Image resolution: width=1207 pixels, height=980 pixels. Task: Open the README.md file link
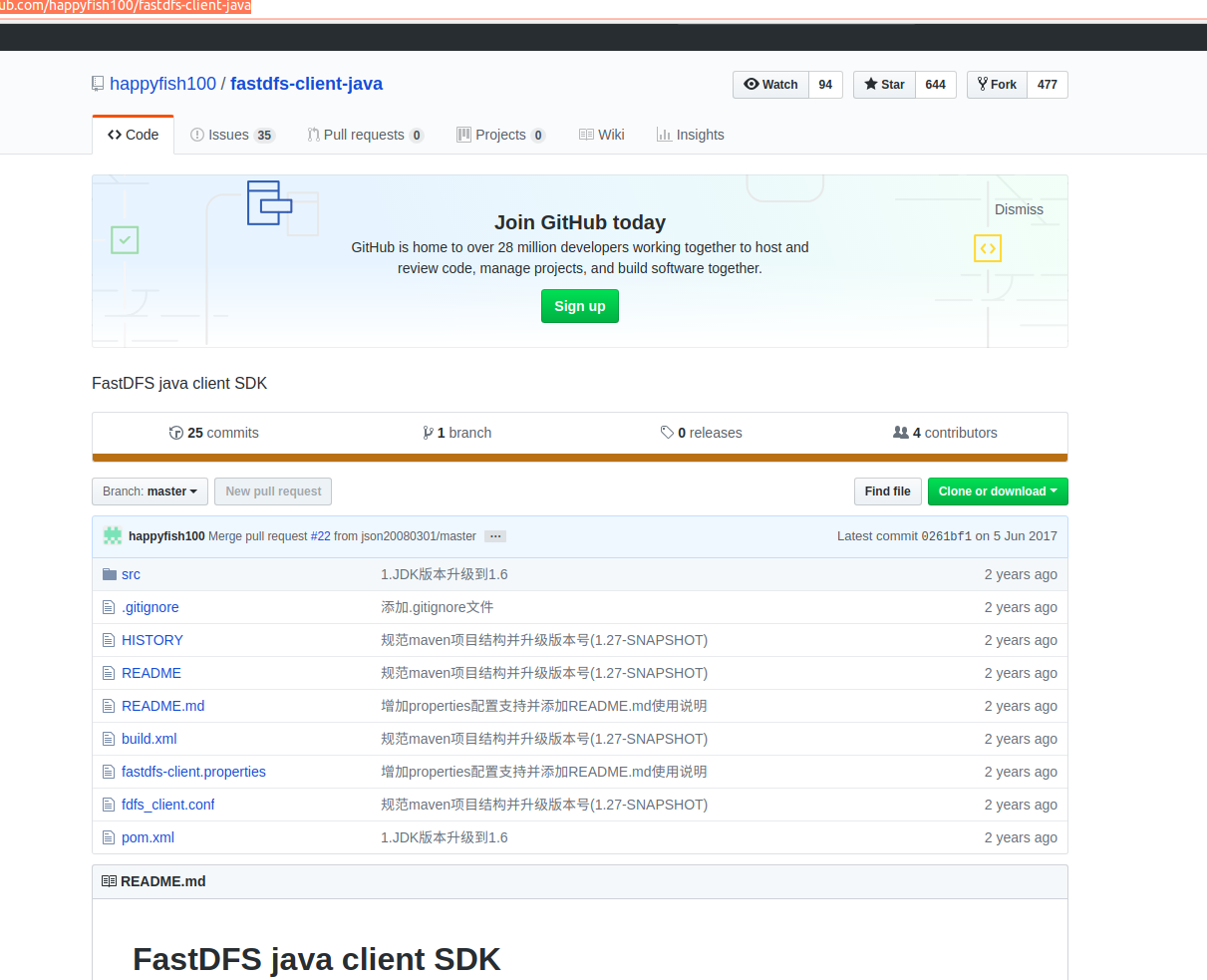162,706
